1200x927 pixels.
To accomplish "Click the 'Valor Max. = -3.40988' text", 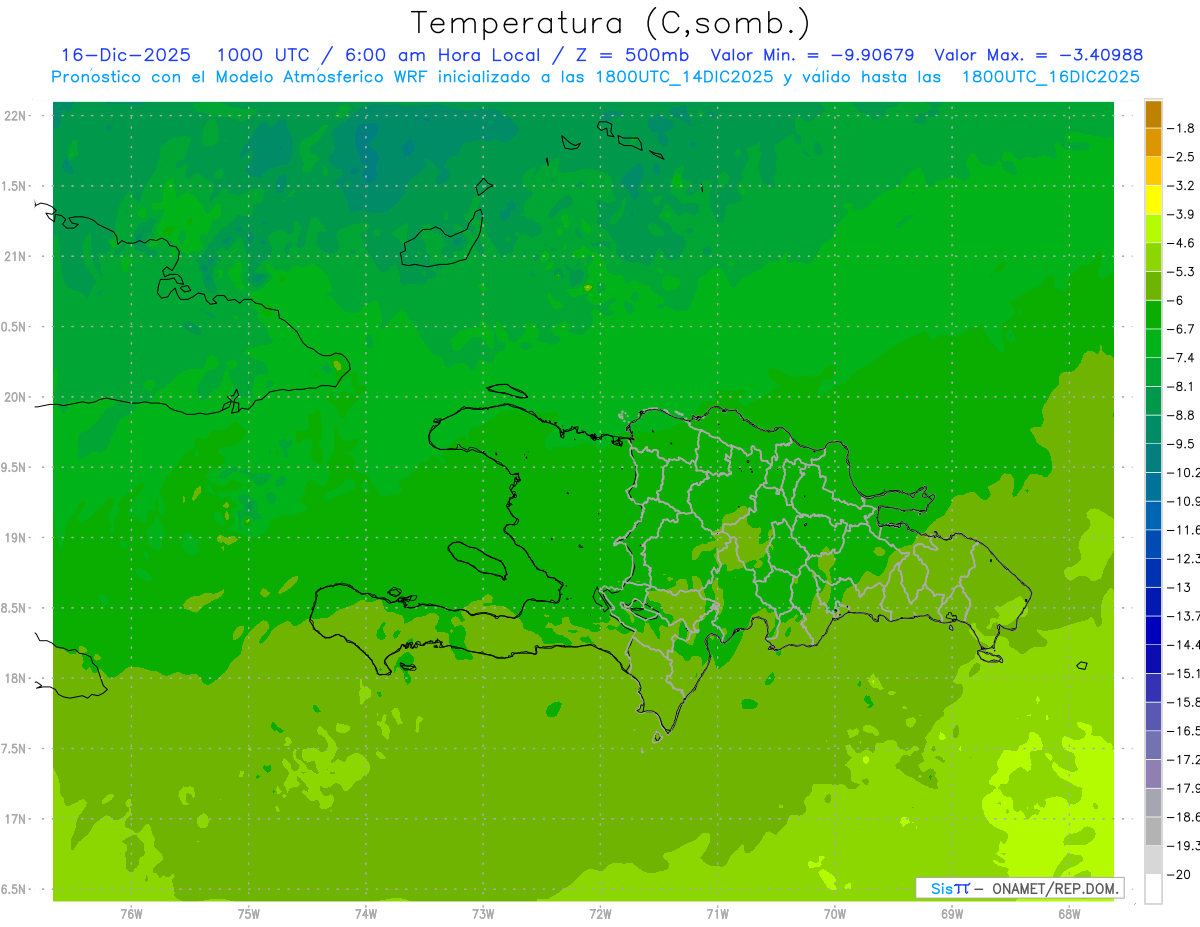I will point(1038,56).
